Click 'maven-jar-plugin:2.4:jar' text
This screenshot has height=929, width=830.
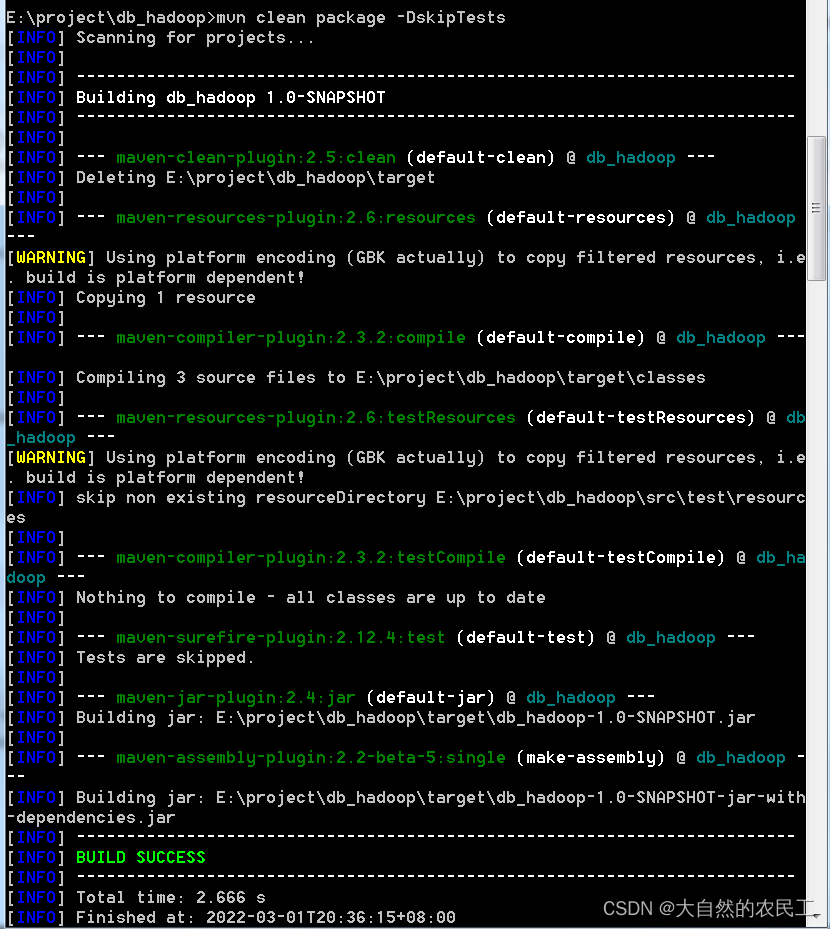[236, 697]
